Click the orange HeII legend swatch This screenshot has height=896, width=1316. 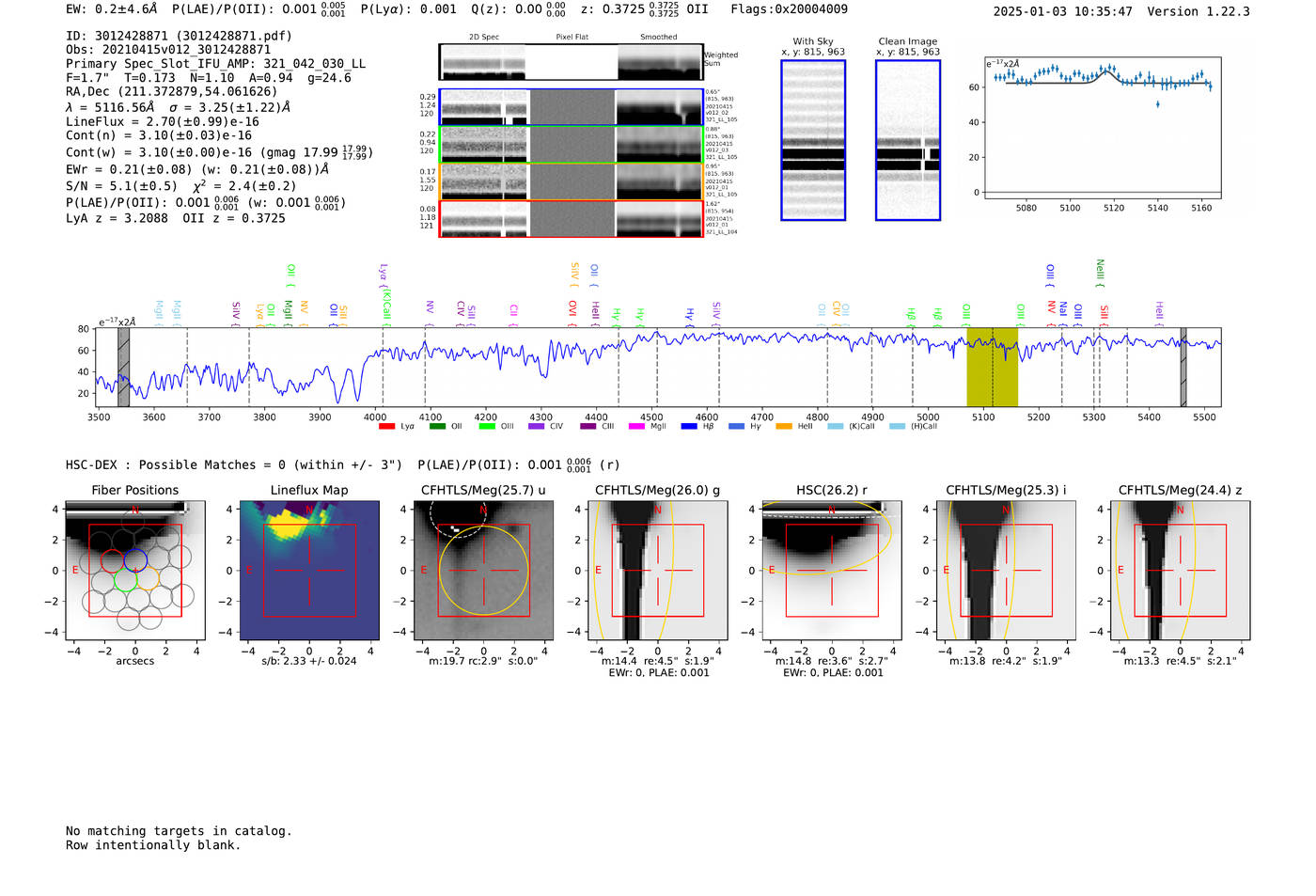pyautogui.click(x=784, y=427)
